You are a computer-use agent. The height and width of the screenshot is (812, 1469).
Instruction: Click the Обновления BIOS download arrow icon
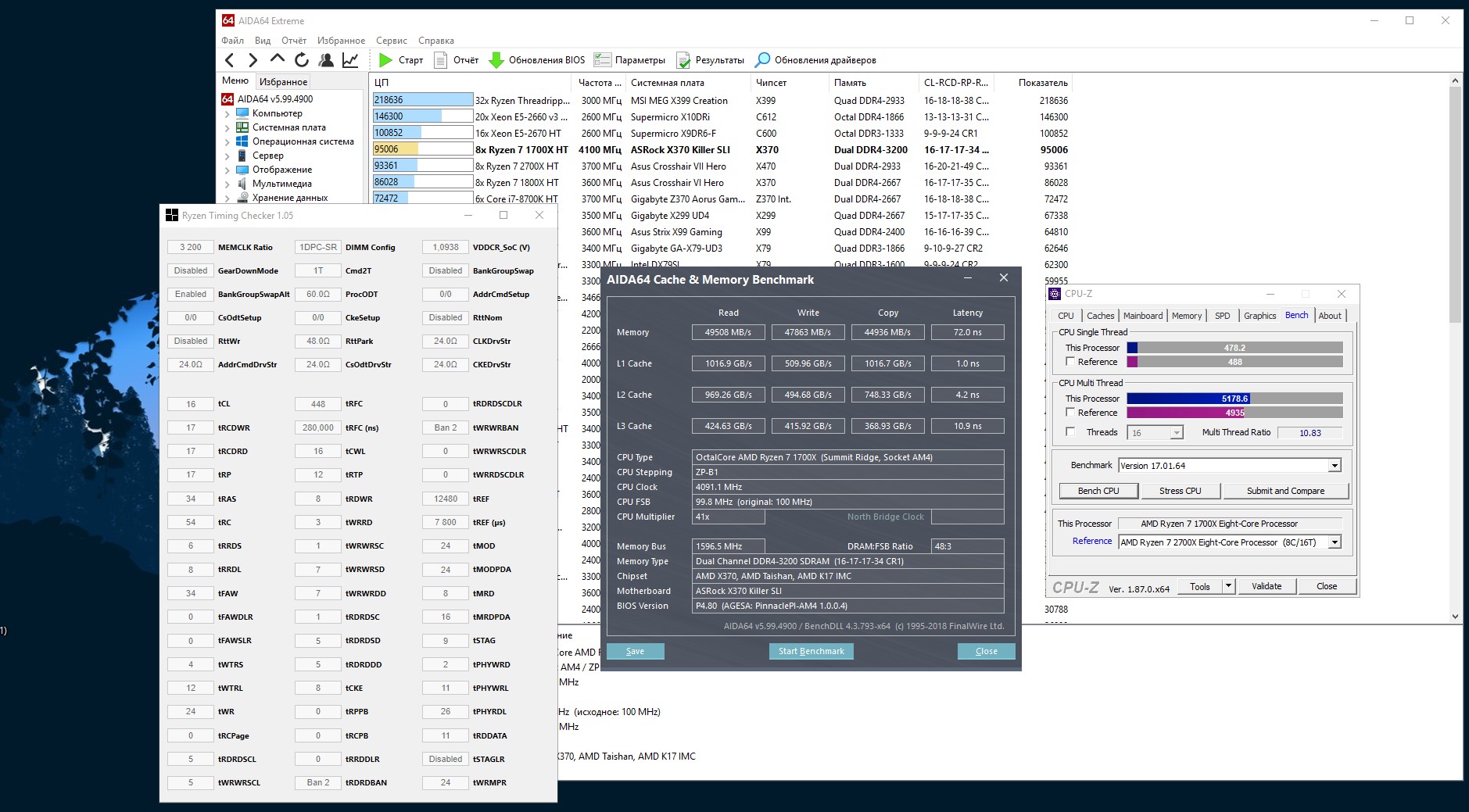click(x=496, y=60)
